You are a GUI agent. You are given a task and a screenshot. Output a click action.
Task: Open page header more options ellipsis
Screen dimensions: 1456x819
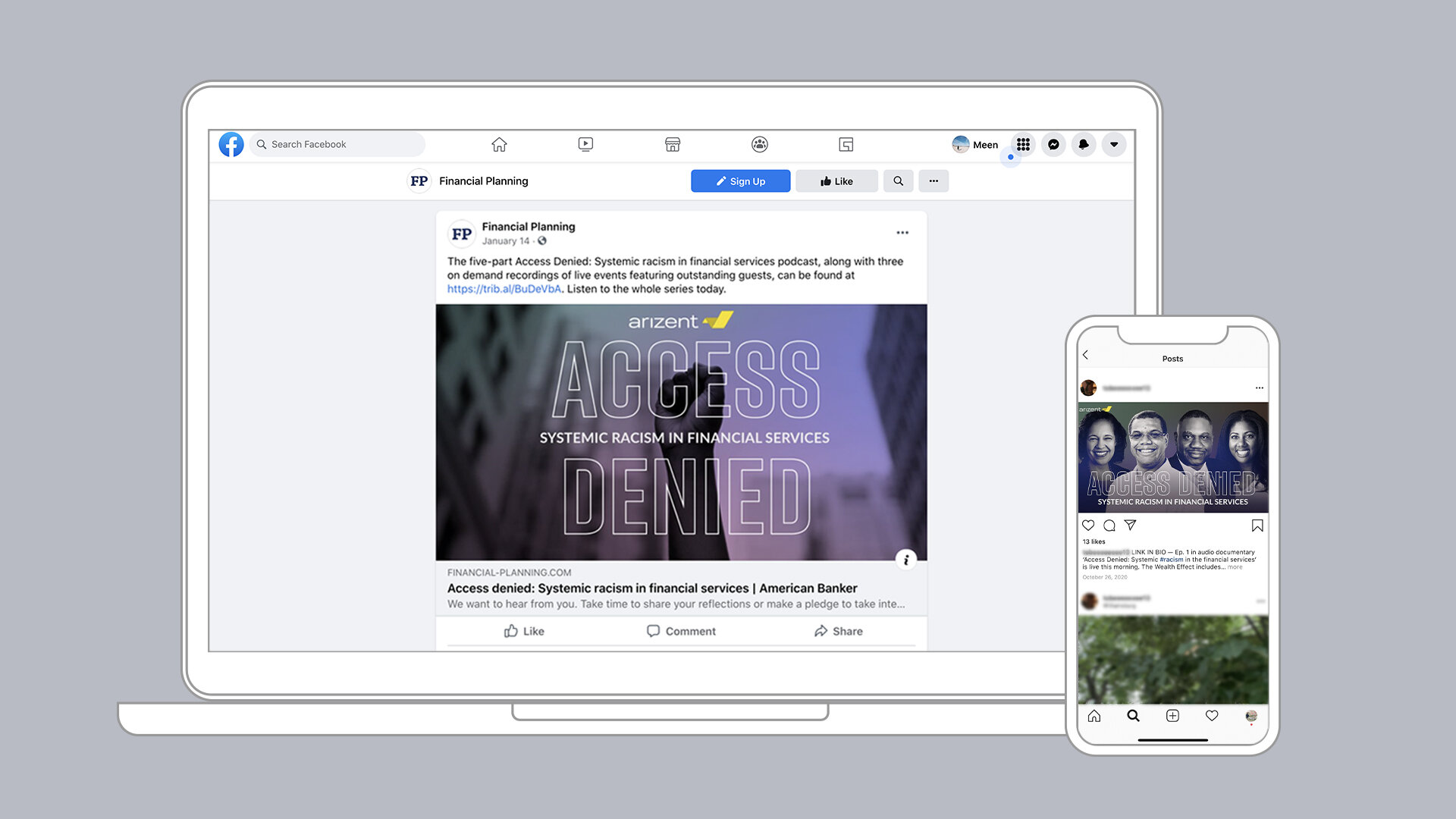(x=934, y=181)
